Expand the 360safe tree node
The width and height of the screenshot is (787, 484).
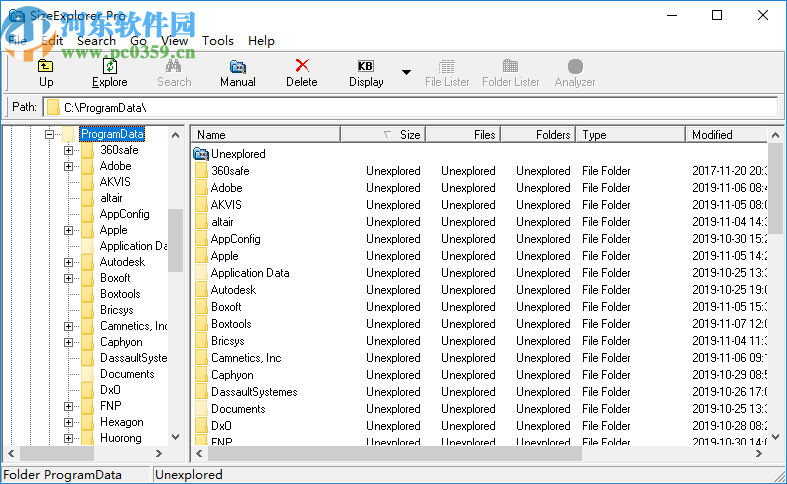pyautogui.click(x=68, y=150)
